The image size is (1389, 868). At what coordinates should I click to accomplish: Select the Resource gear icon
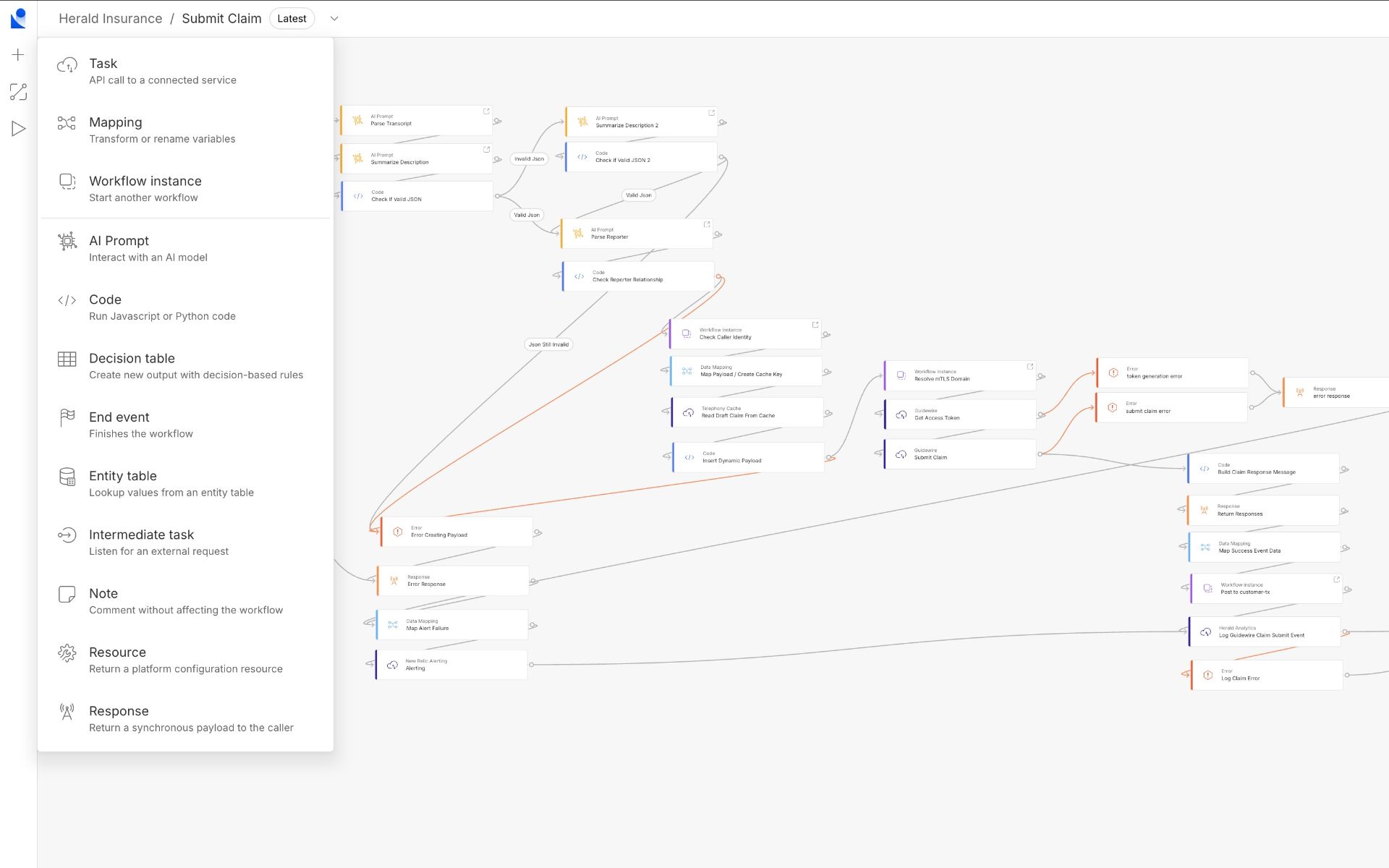click(67, 652)
